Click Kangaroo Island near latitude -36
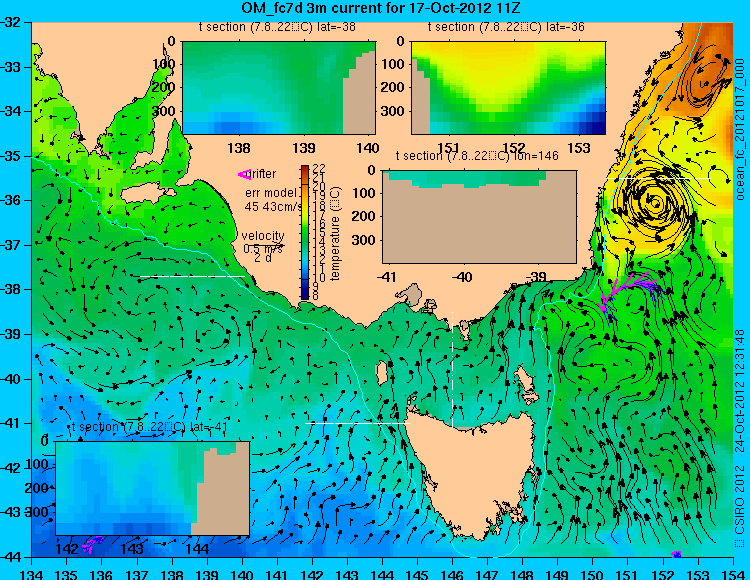Image resolution: width=750 pixels, height=580 pixels. click(147, 194)
